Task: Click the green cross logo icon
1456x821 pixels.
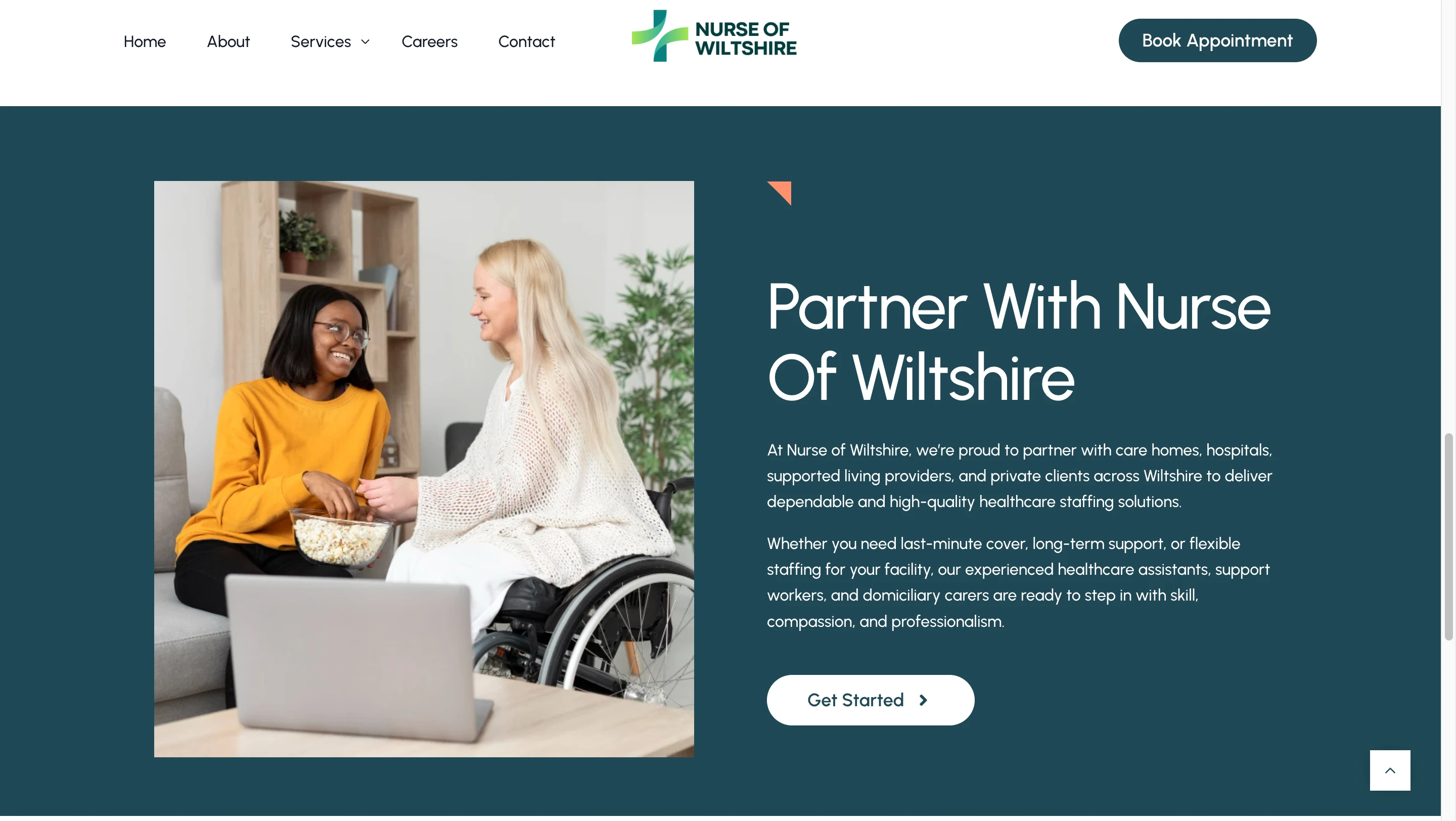Action: (x=660, y=35)
